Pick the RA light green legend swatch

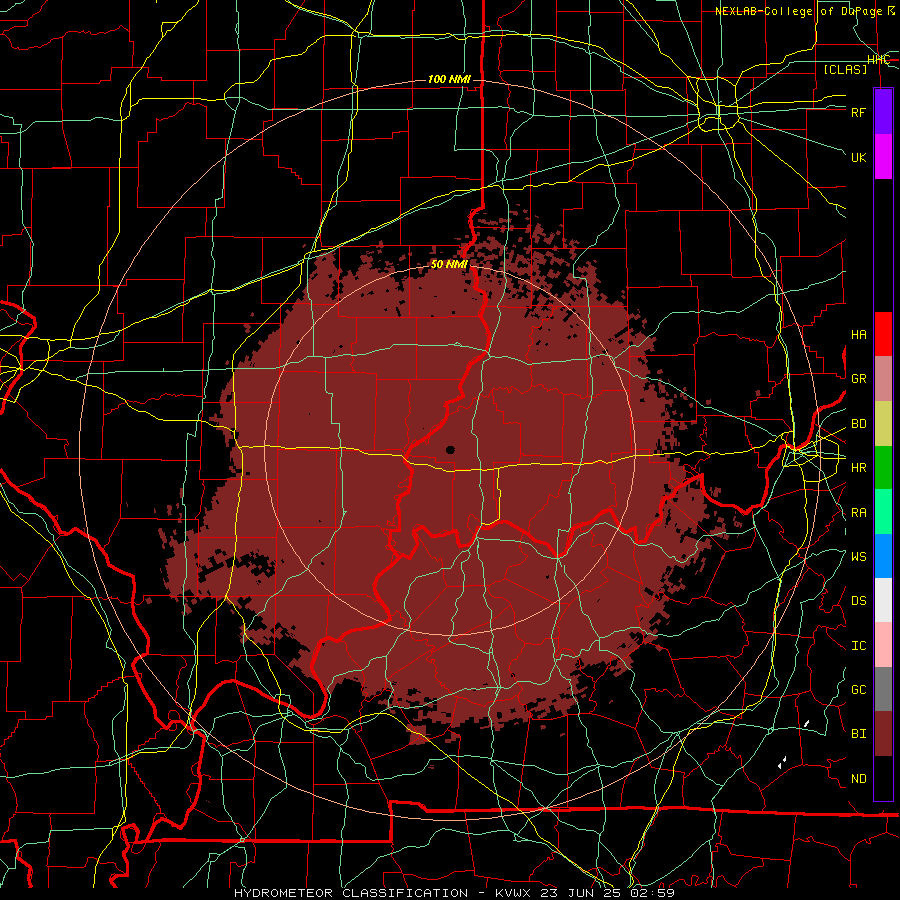[883, 512]
